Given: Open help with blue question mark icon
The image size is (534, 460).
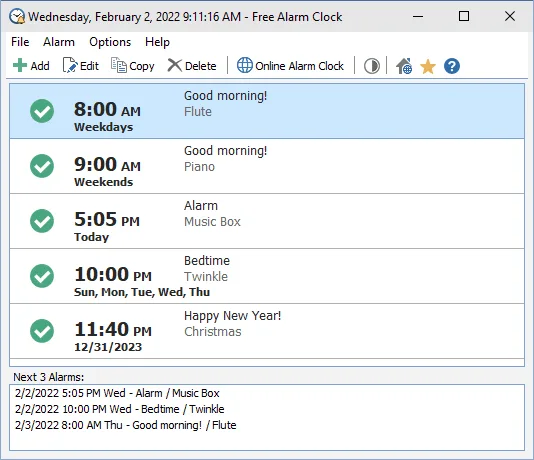Looking at the screenshot, I should pos(452,66).
